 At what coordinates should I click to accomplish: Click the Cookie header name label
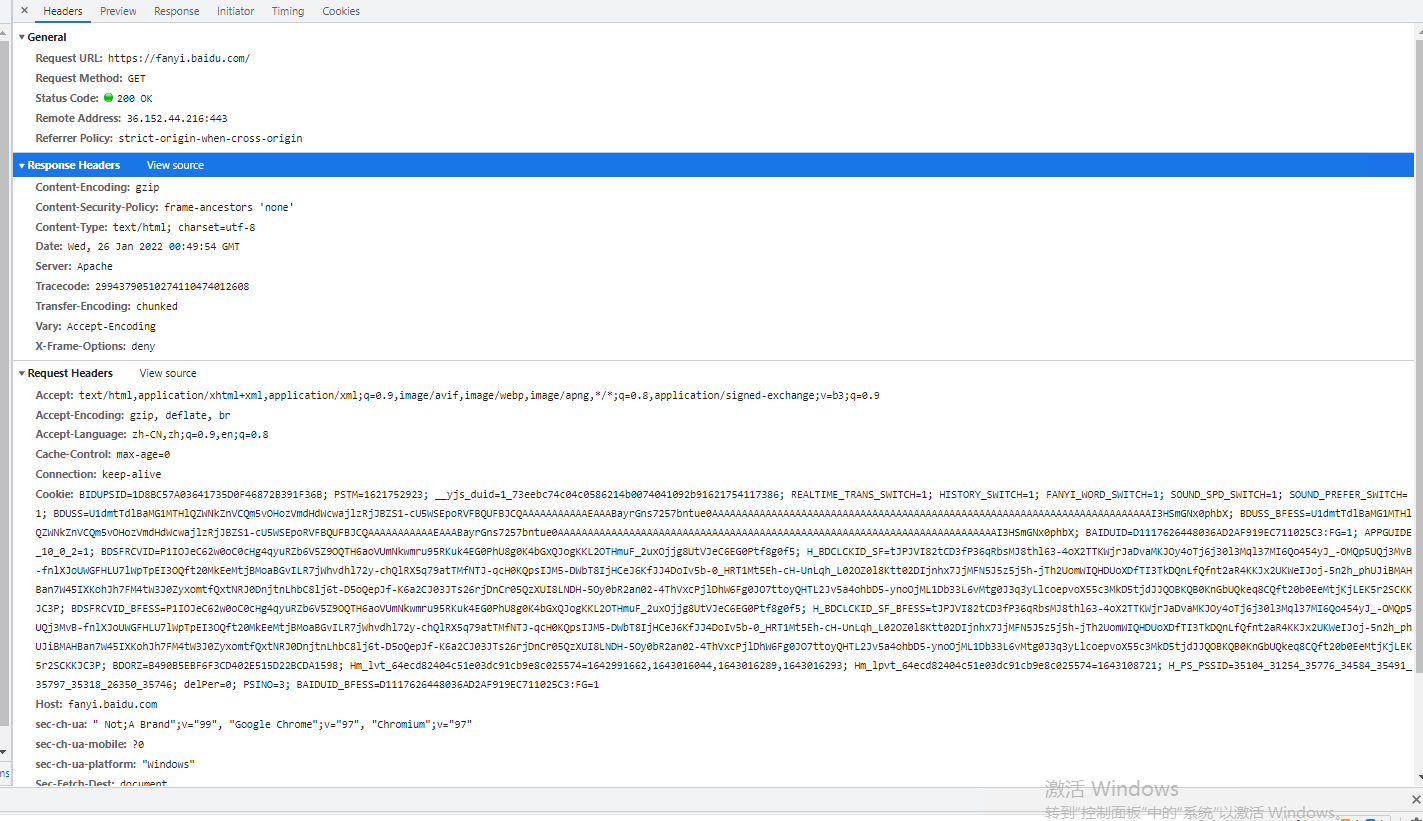55,494
